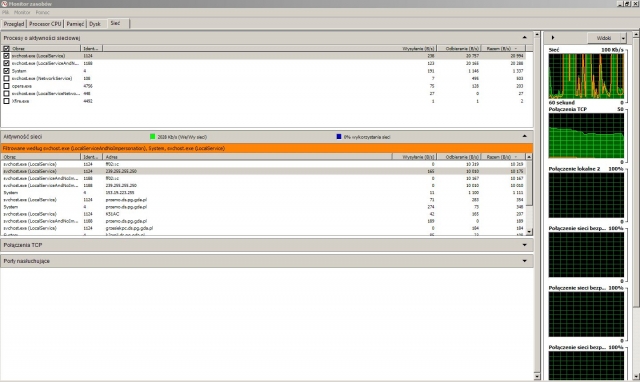
Task: Expand the Porty nasłuchujące section
Action: (524, 261)
